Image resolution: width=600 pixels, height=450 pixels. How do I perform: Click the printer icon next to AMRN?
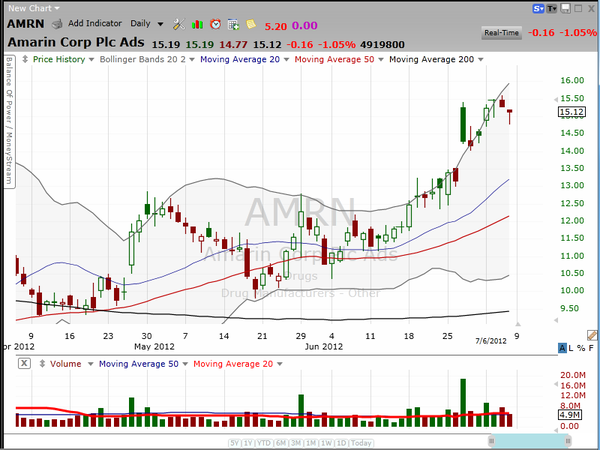coord(57,24)
